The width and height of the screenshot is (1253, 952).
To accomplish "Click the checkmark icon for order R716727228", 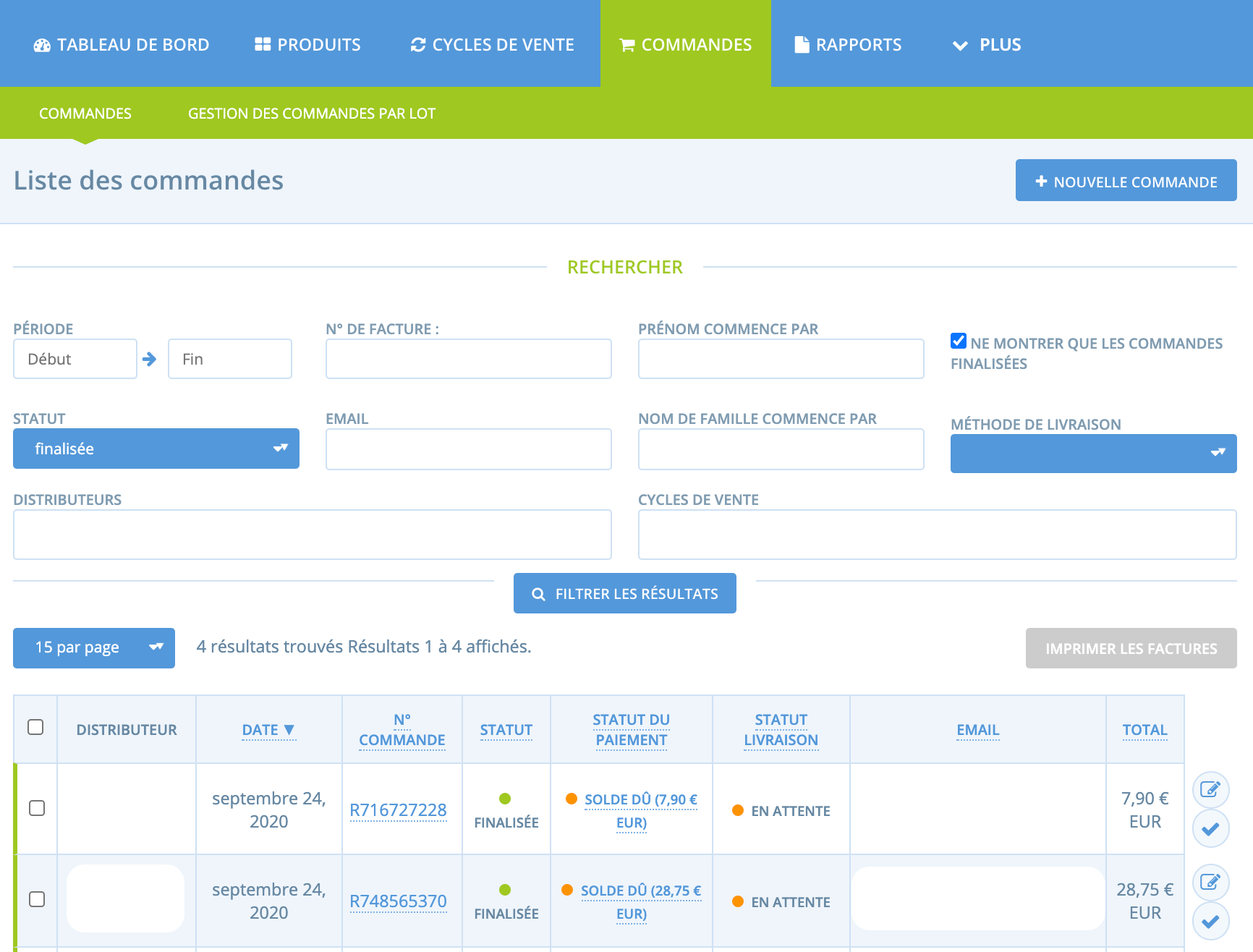I will click(x=1210, y=828).
